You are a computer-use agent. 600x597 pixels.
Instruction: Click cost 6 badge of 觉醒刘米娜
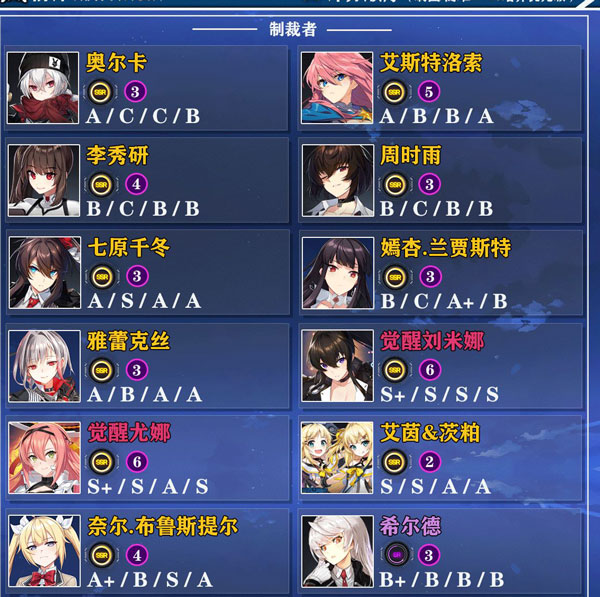430,370
